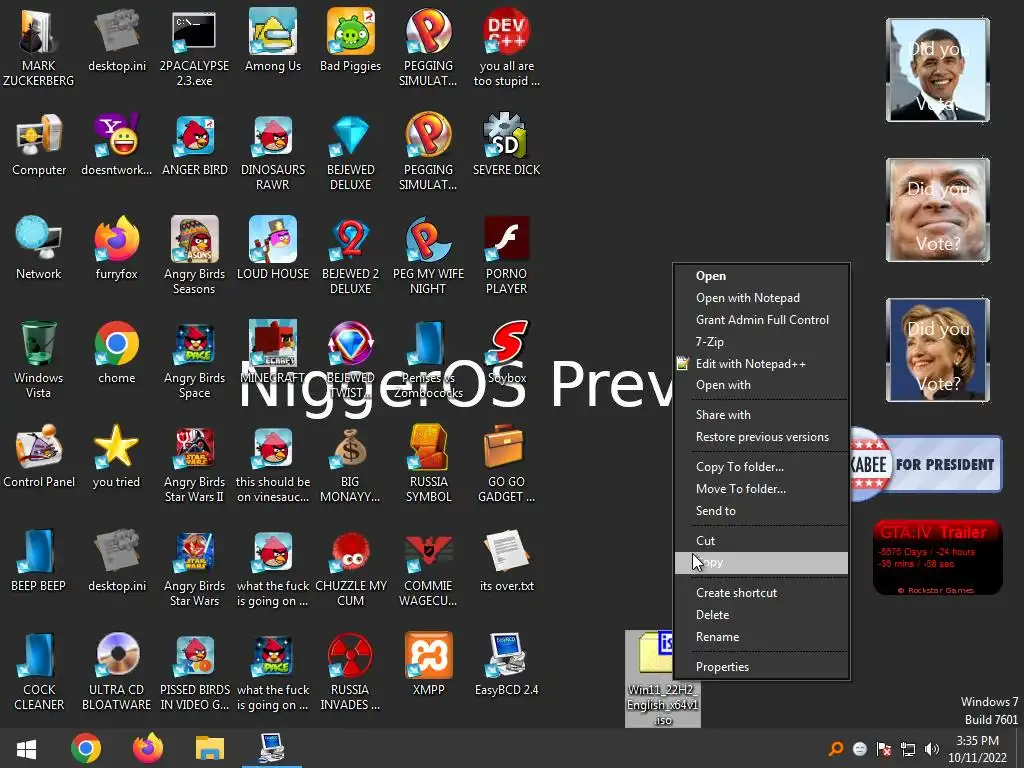This screenshot has height=768, width=1024.
Task: Expand the Open with submenu
Action: coord(761,385)
